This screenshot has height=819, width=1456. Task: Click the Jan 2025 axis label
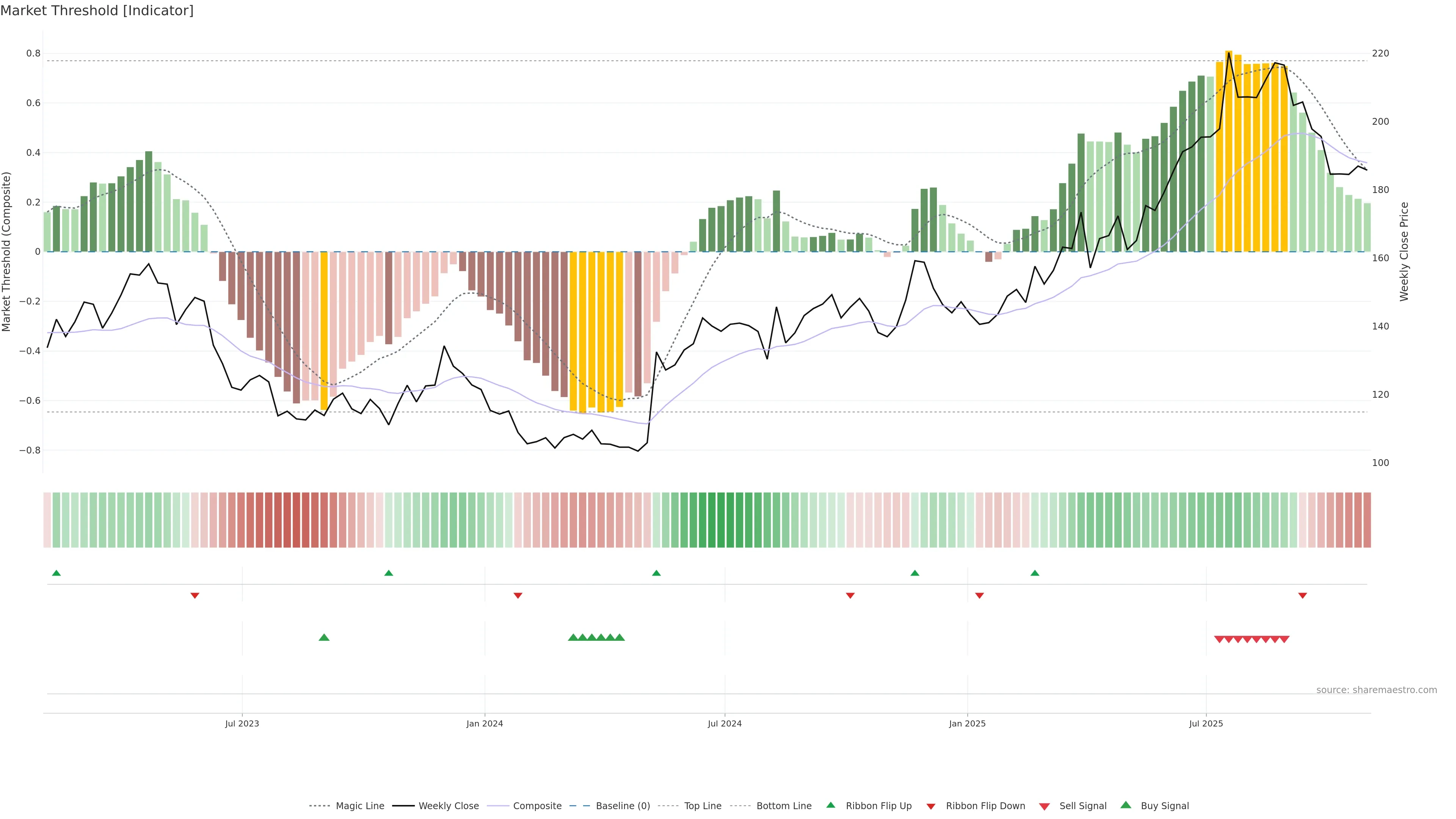[x=967, y=723]
